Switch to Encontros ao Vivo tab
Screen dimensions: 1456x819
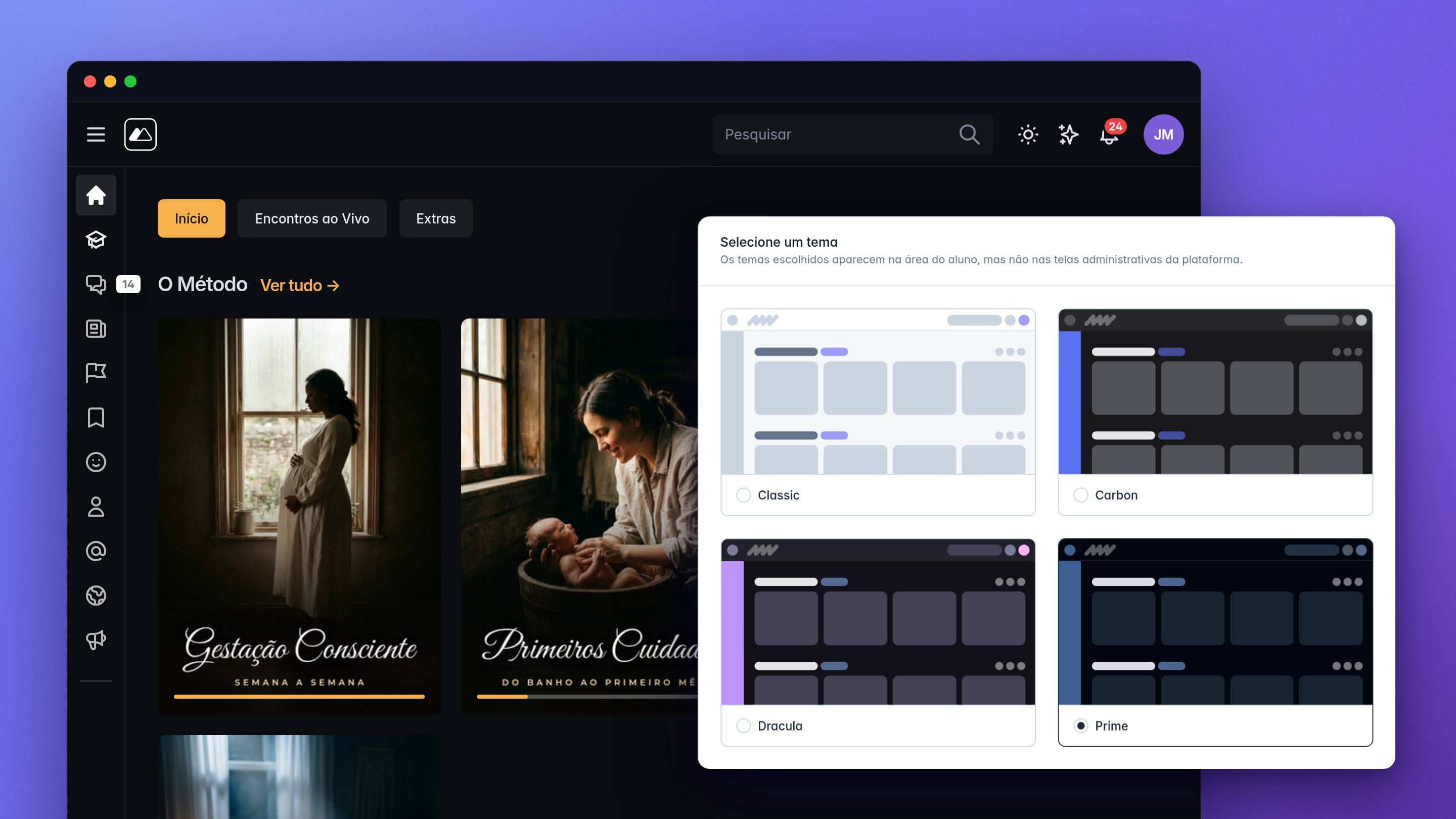pos(312,218)
